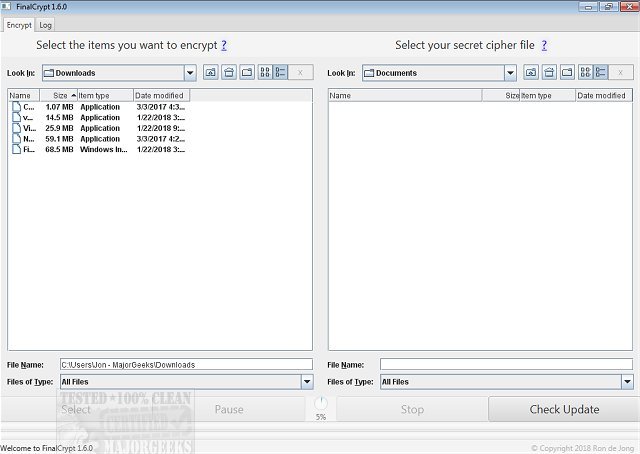Open help question mark beside encrypt items heading
Viewport: 640px width, 454px height.
pyautogui.click(x=224, y=45)
